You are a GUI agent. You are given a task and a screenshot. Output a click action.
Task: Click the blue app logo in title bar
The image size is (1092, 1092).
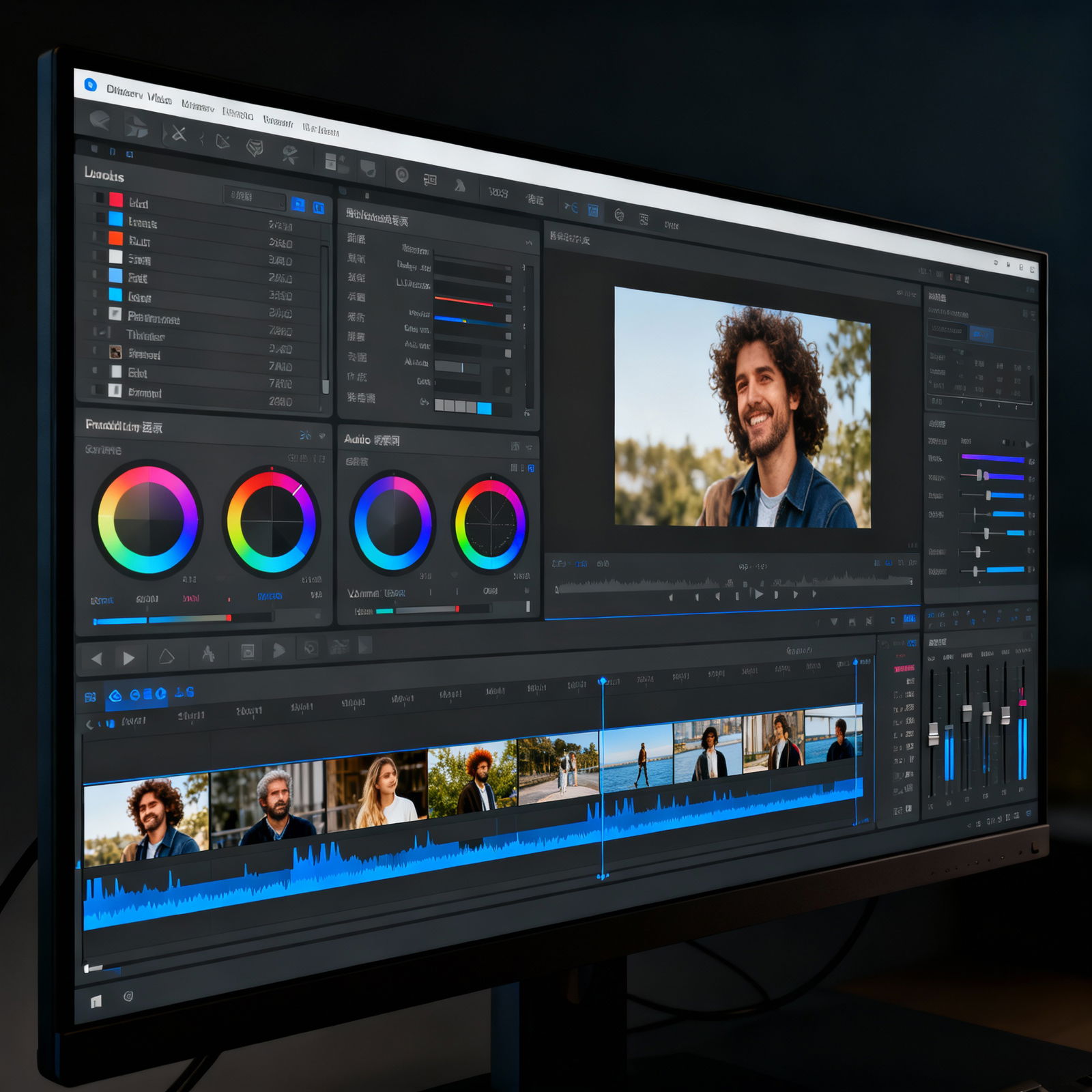pos(90,85)
